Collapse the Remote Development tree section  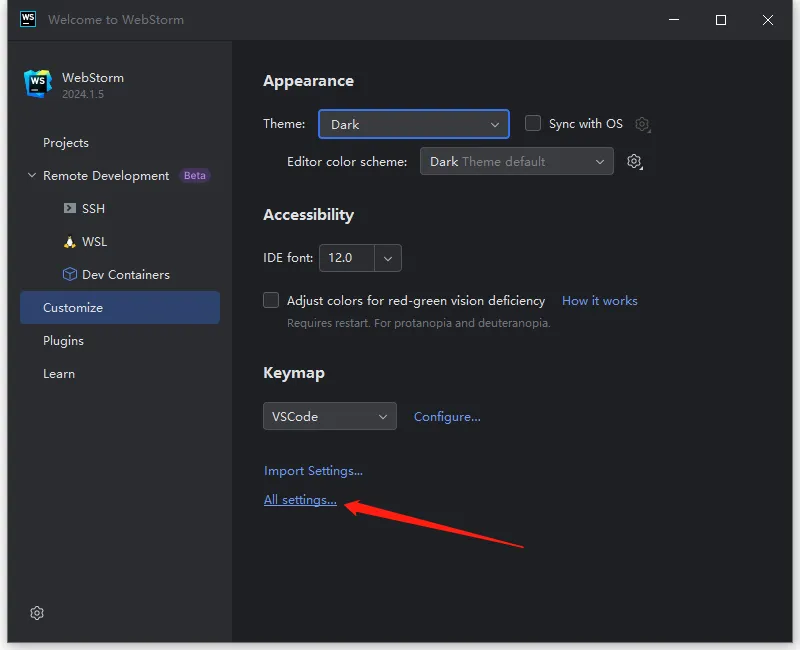(x=32, y=176)
